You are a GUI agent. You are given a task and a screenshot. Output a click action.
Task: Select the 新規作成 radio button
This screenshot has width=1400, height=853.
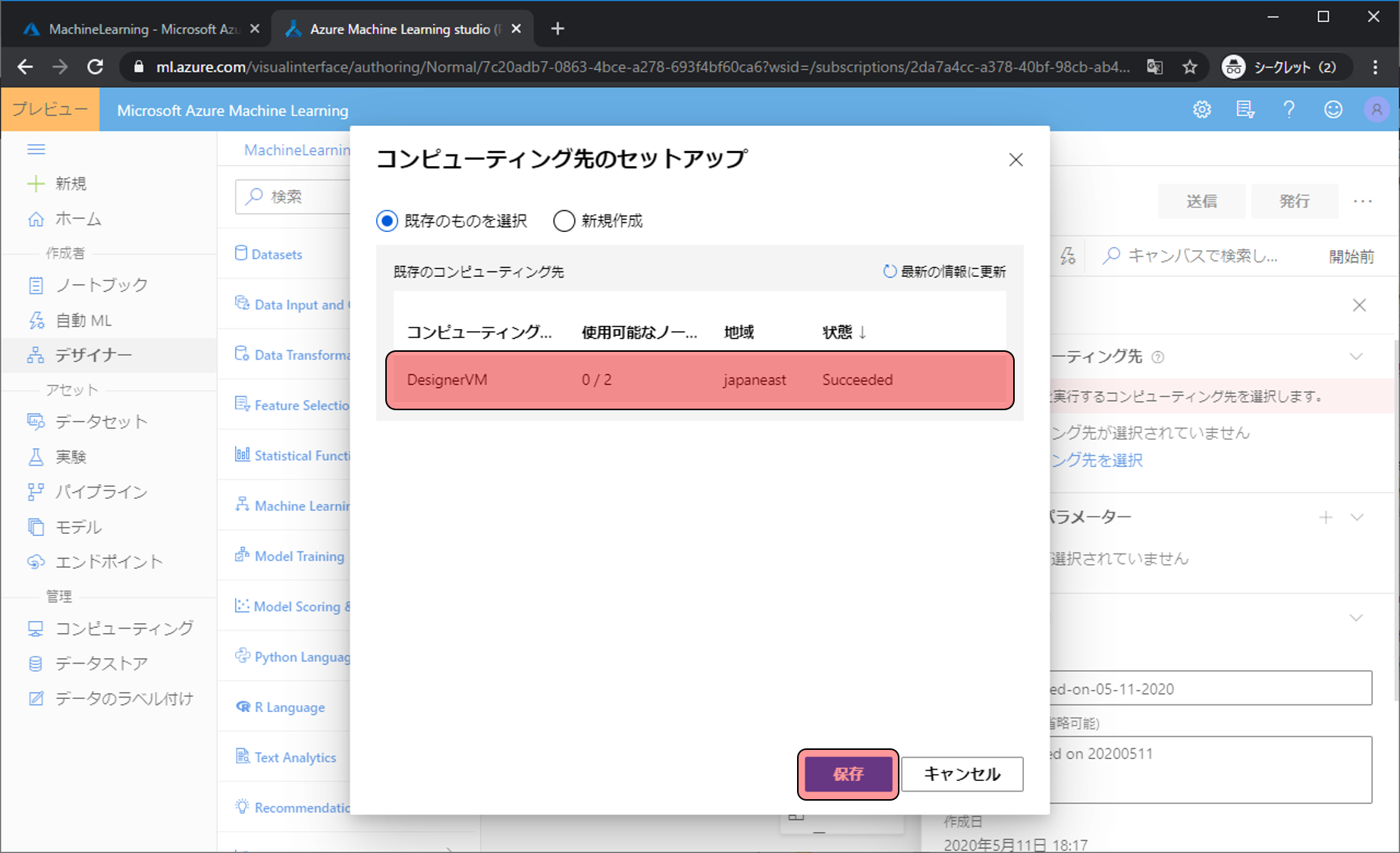(x=564, y=221)
